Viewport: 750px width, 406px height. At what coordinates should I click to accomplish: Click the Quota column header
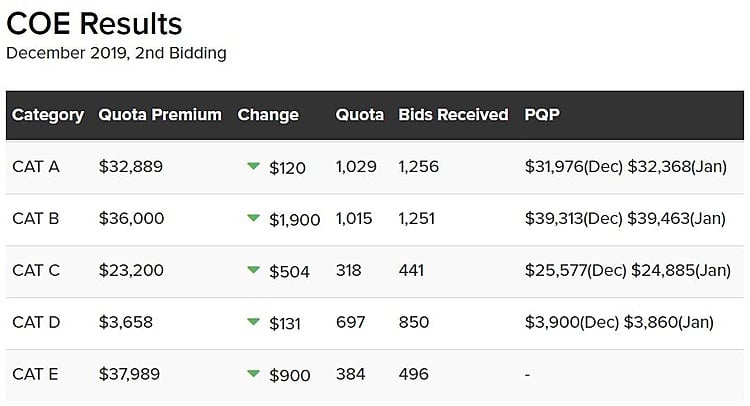(x=360, y=115)
